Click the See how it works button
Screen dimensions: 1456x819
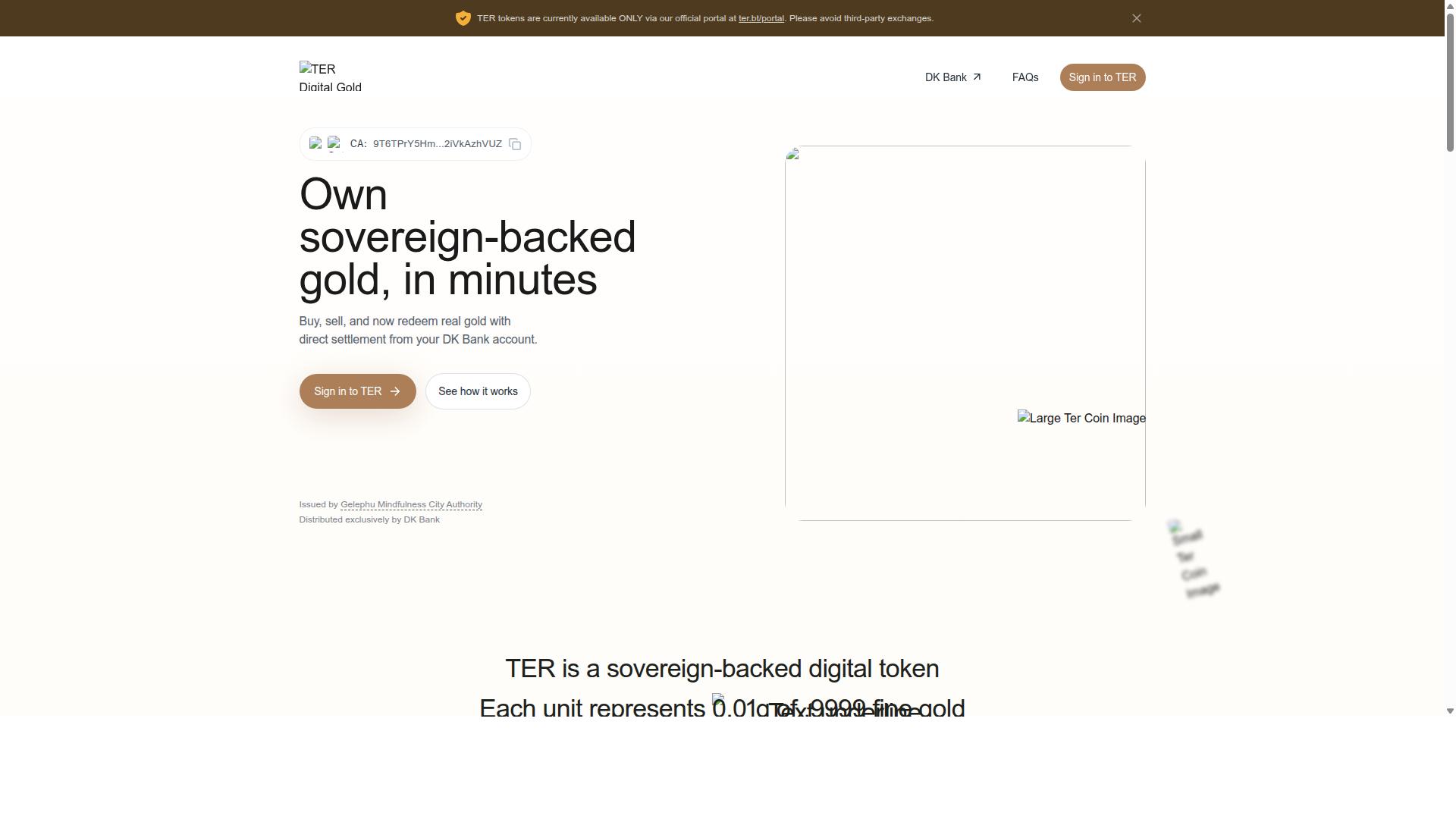pyautogui.click(x=478, y=391)
